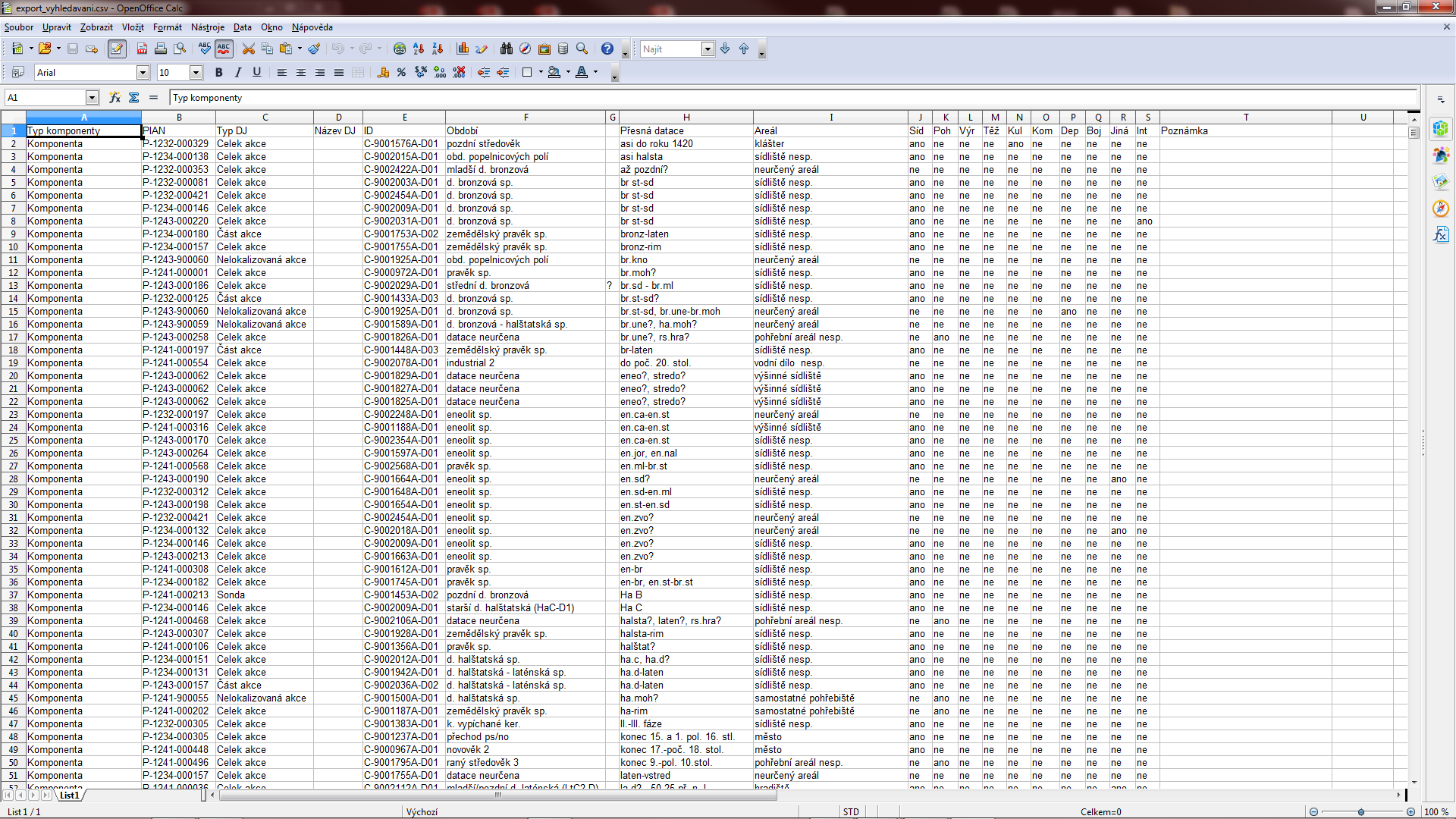
Task: Justify text alignment
Action: (x=339, y=73)
